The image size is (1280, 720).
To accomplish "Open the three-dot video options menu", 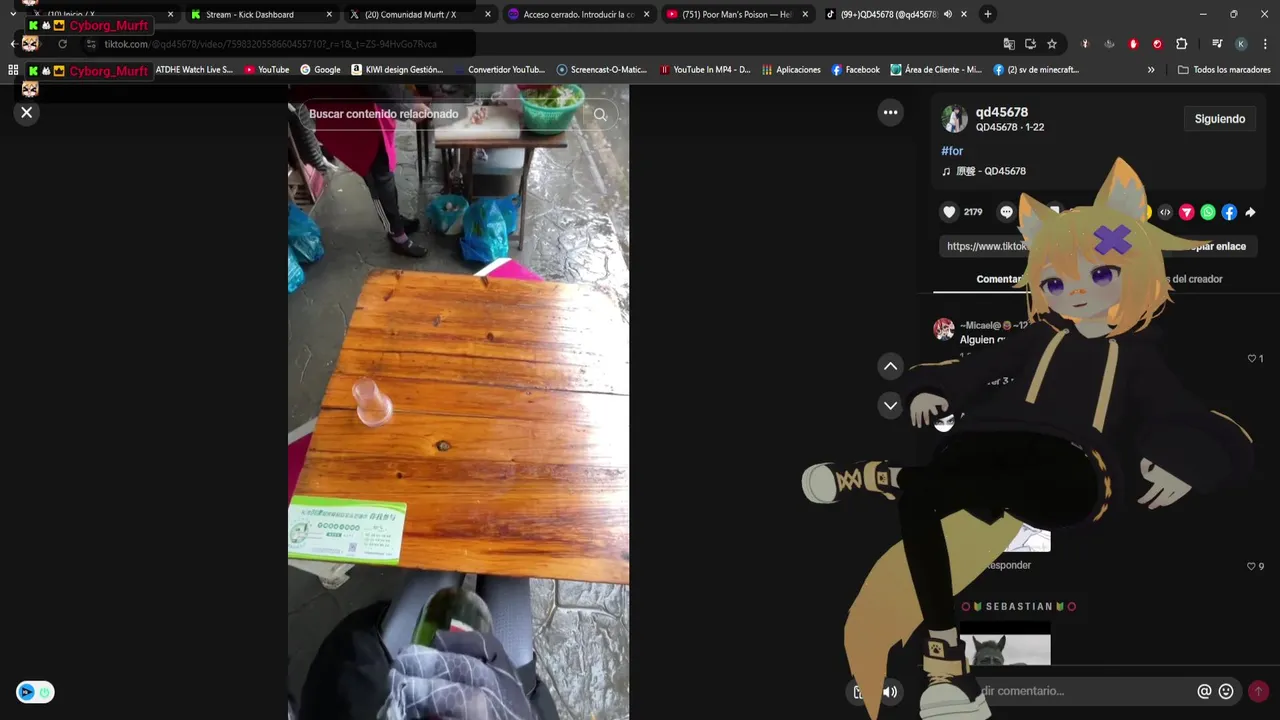I will click(x=890, y=112).
